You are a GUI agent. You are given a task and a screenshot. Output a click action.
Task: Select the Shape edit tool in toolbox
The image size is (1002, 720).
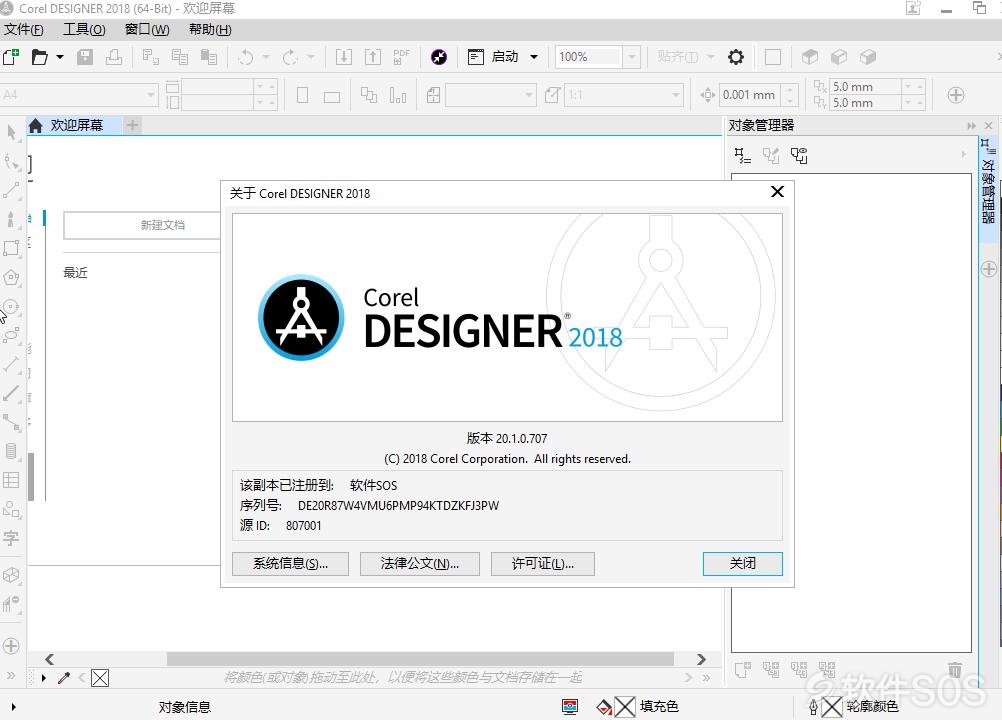(12, 162)
